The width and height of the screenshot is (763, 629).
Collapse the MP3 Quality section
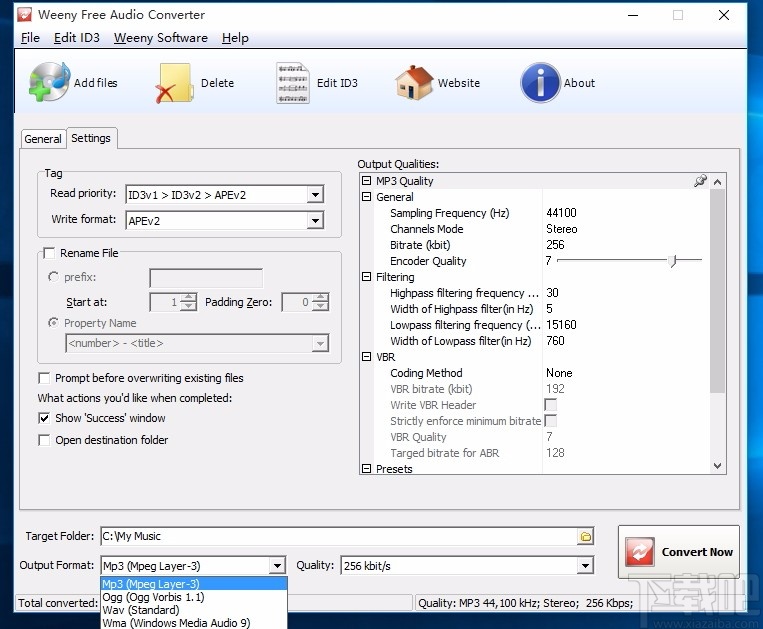[x=366, y=181]
